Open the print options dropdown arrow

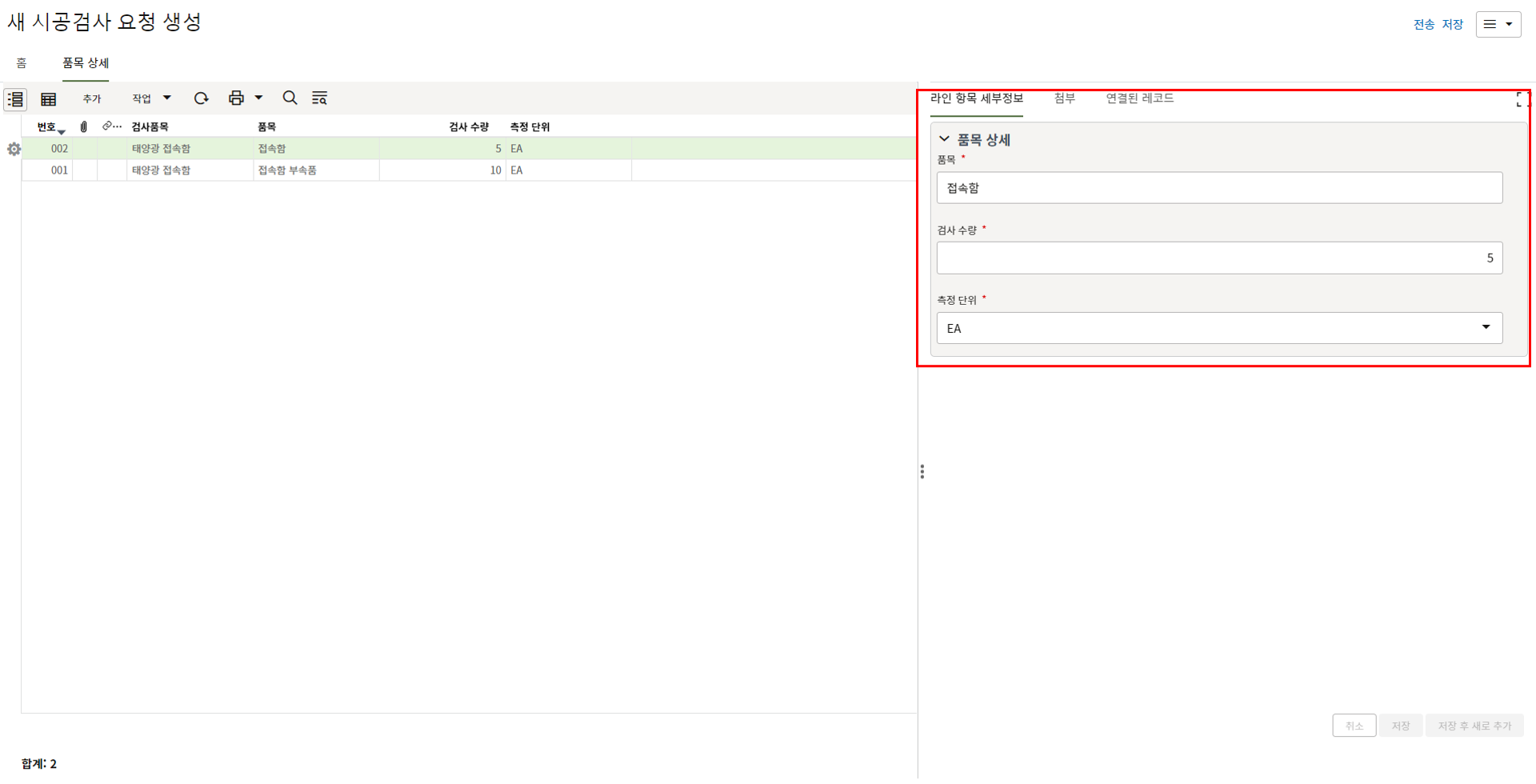pyautogui.click(x=258, y=98)
